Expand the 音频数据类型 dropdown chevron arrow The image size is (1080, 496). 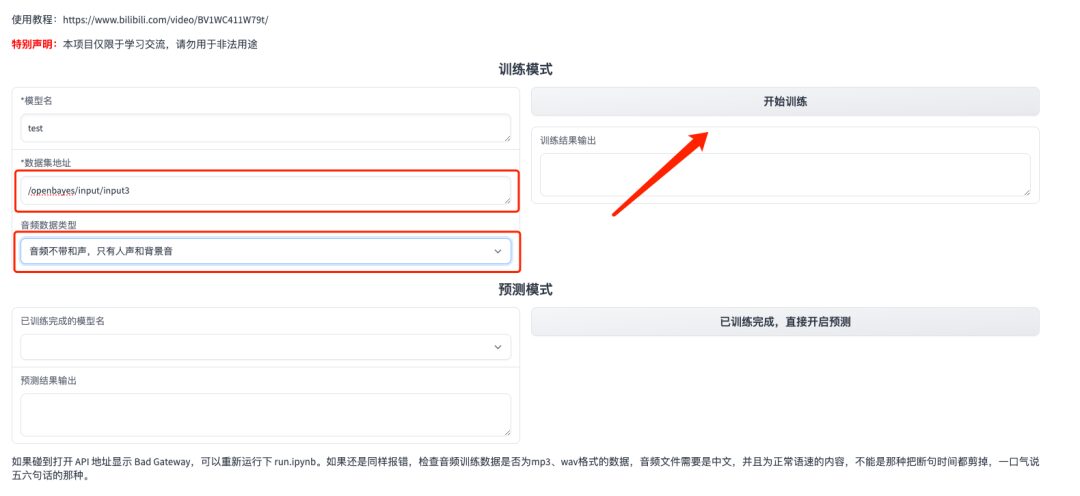[497, 251]
